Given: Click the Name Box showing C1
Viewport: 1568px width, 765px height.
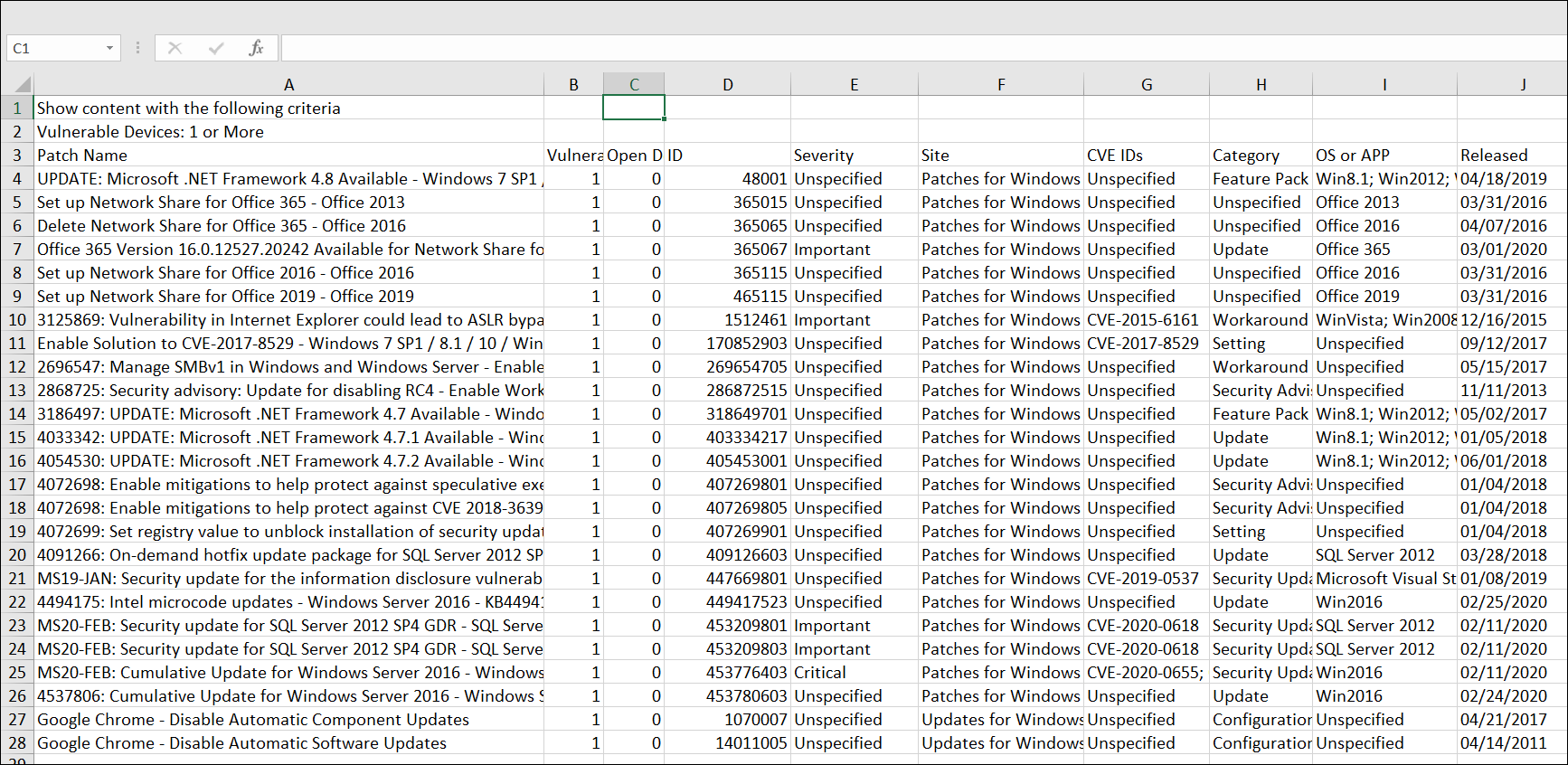Looking at the screenshot, I should 54,48.
